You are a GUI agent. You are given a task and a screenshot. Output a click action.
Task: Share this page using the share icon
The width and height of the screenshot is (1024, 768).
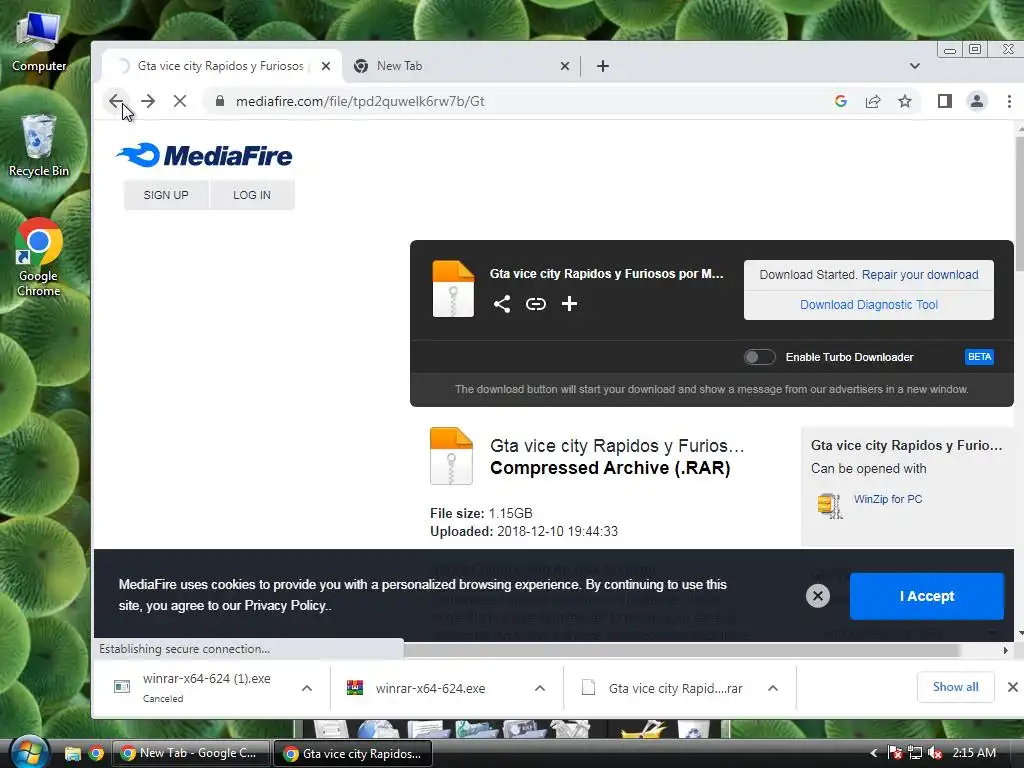click(872, 101)
